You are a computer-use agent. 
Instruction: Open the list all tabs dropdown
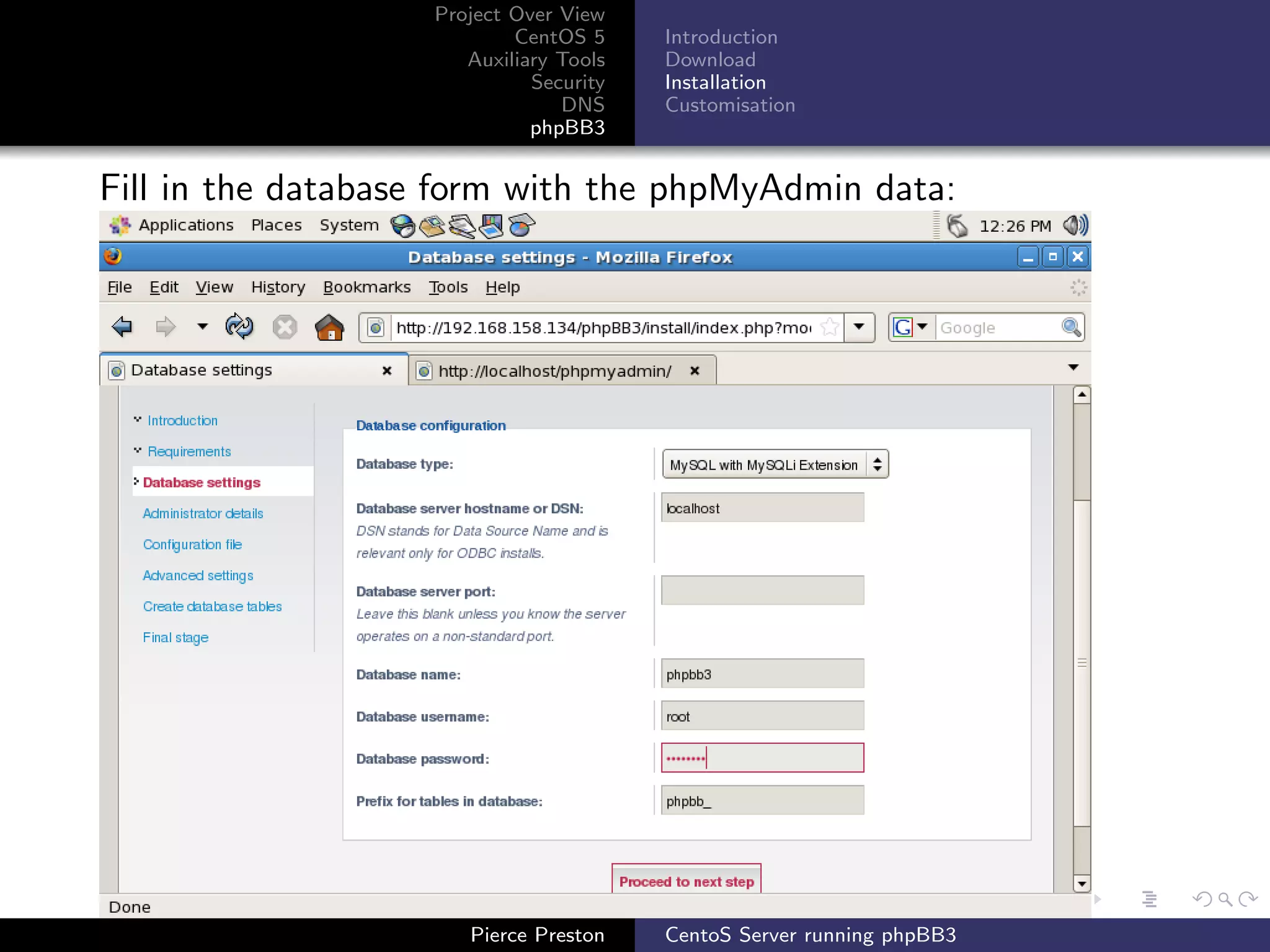pyautogui.click(x=1073, y=368)
